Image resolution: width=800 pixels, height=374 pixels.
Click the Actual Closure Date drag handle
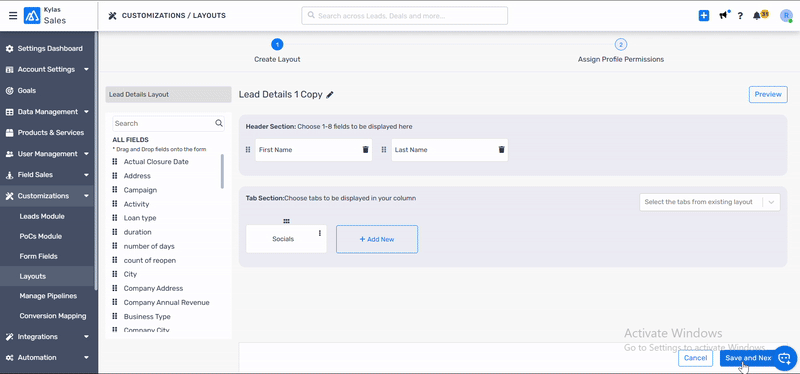point(115,162)
